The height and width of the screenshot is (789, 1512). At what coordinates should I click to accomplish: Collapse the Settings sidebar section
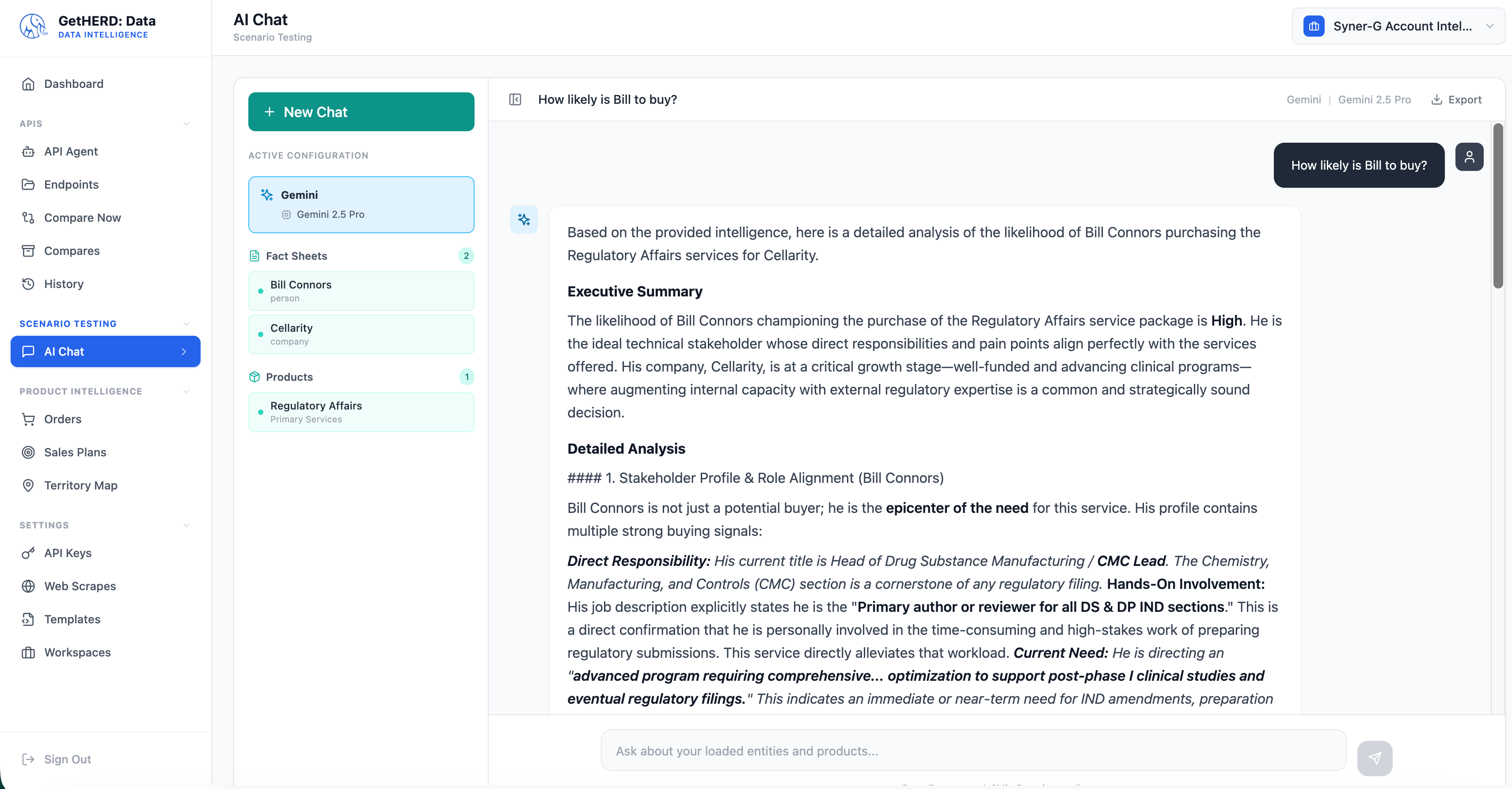coord(186,525)
